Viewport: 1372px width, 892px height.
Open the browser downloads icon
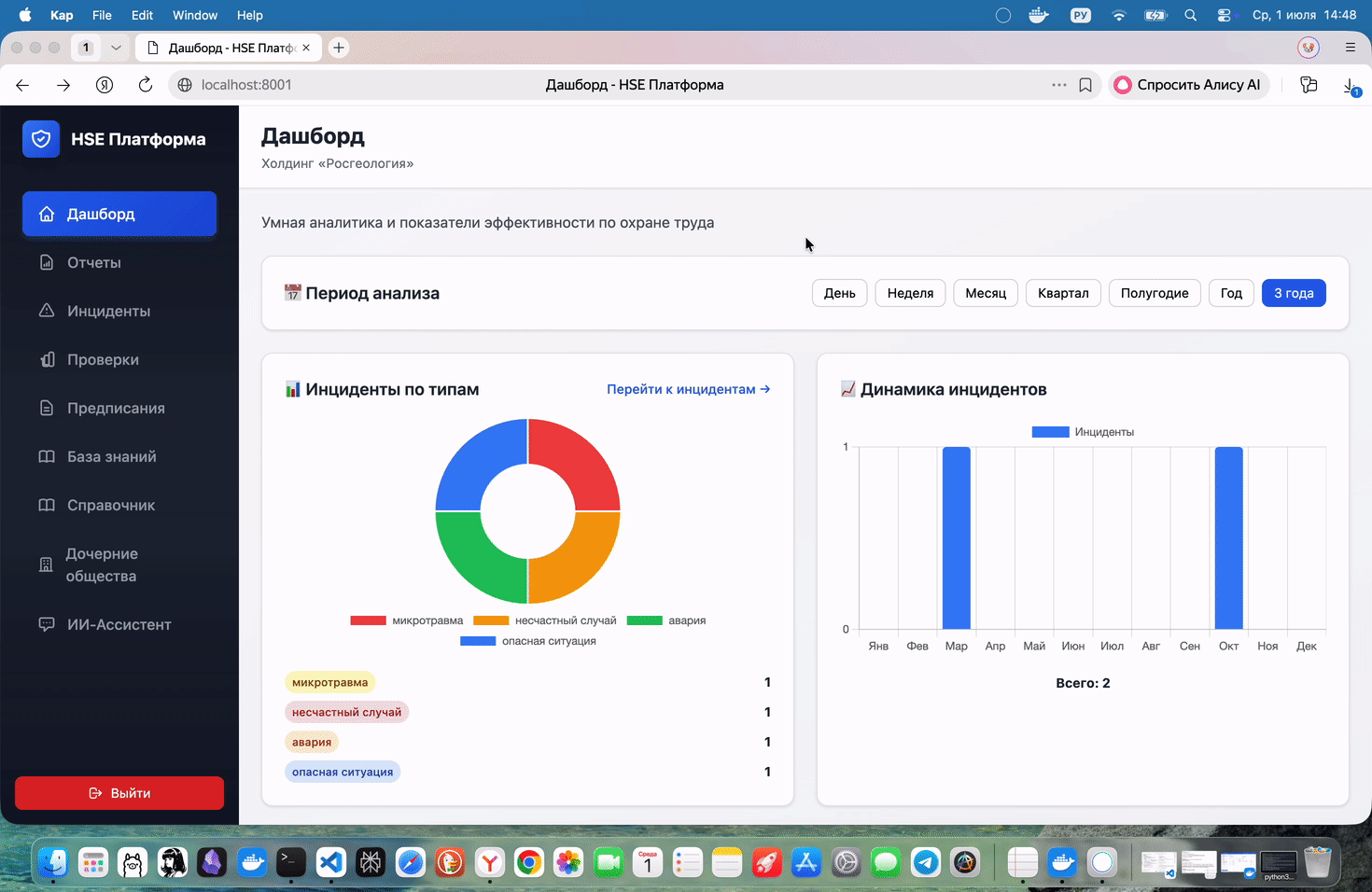pyautogui.click(x=1351, y=86)
